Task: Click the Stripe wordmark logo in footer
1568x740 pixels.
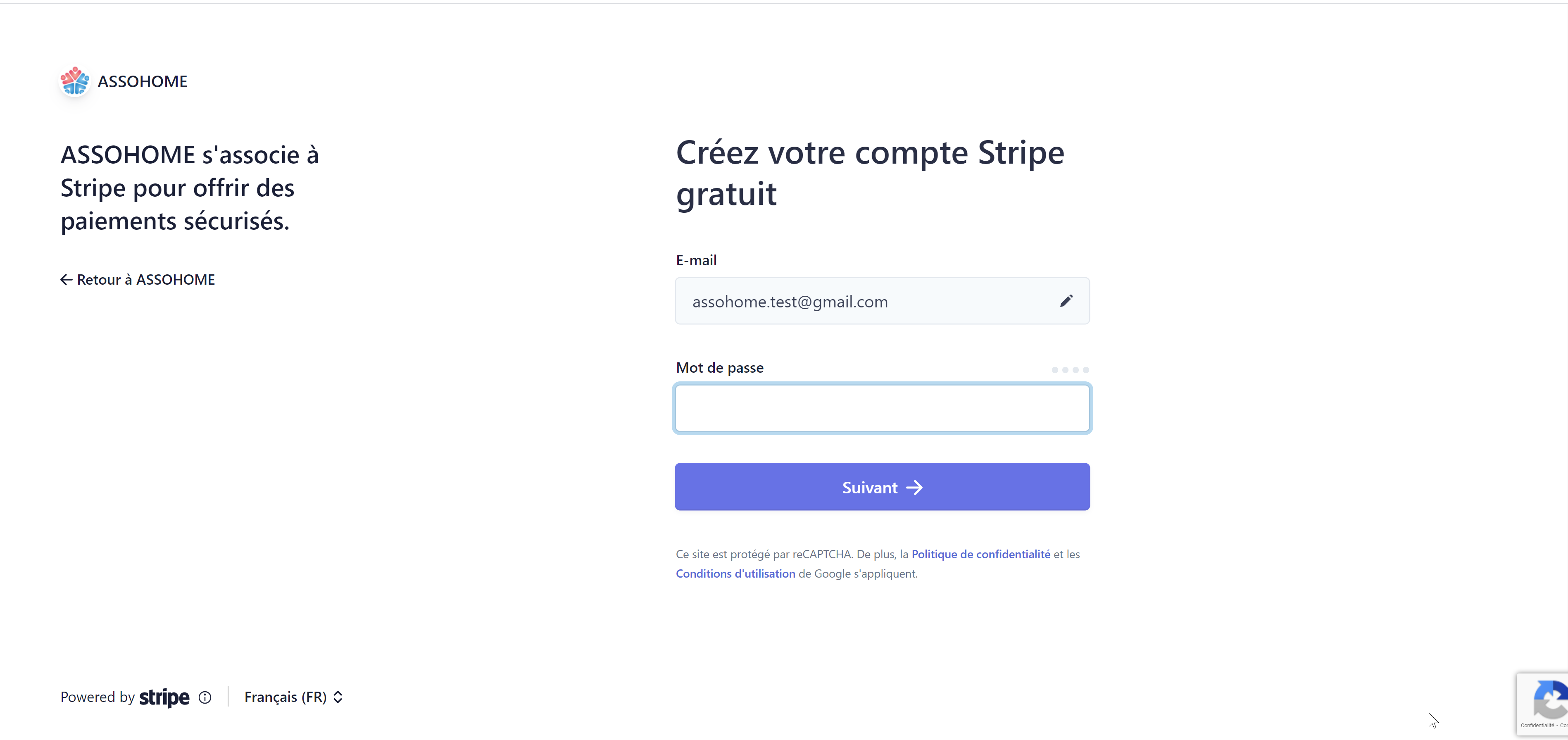Action: pos(164,697)
